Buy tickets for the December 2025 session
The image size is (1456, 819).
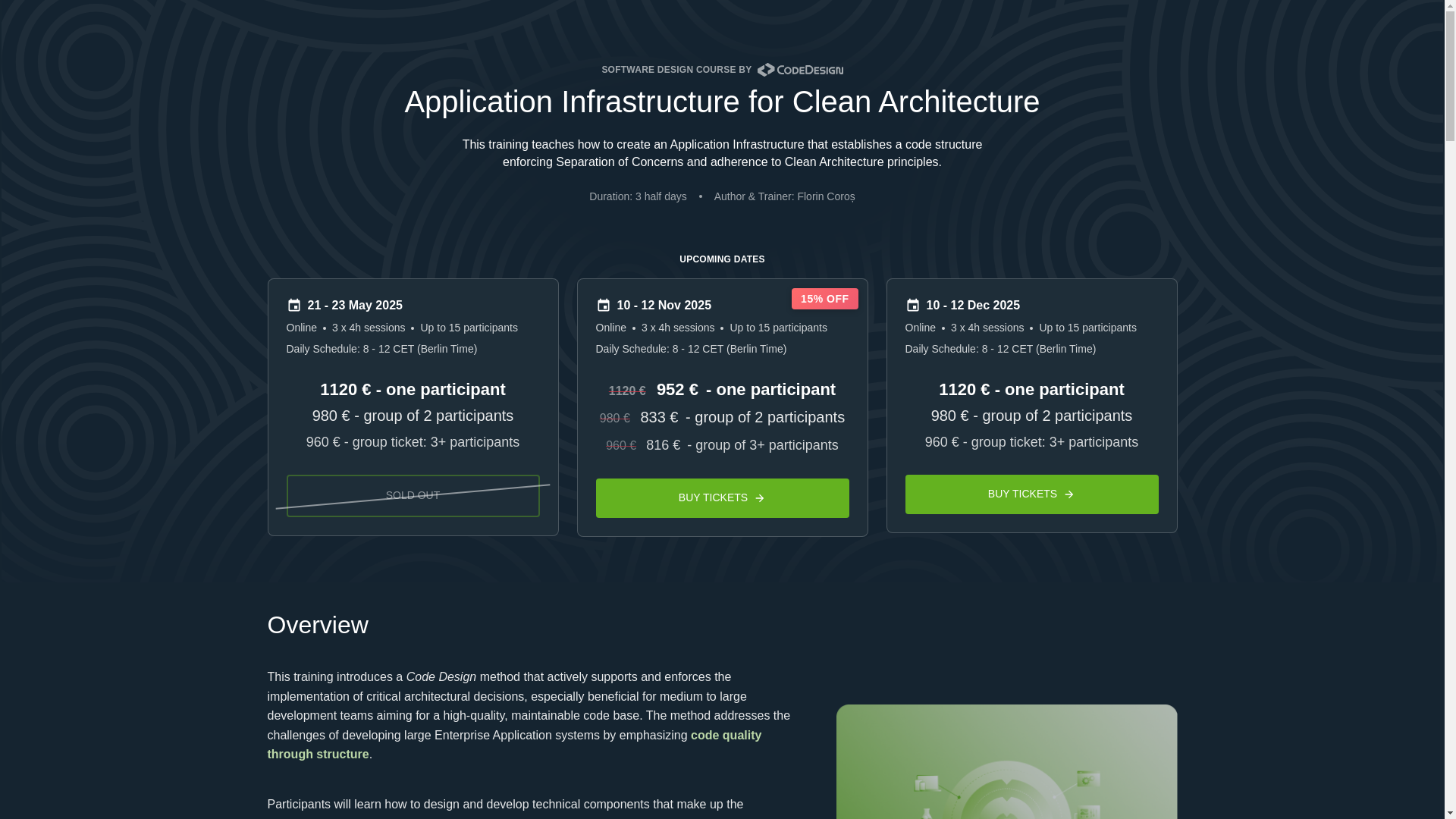click(1031, 494)
